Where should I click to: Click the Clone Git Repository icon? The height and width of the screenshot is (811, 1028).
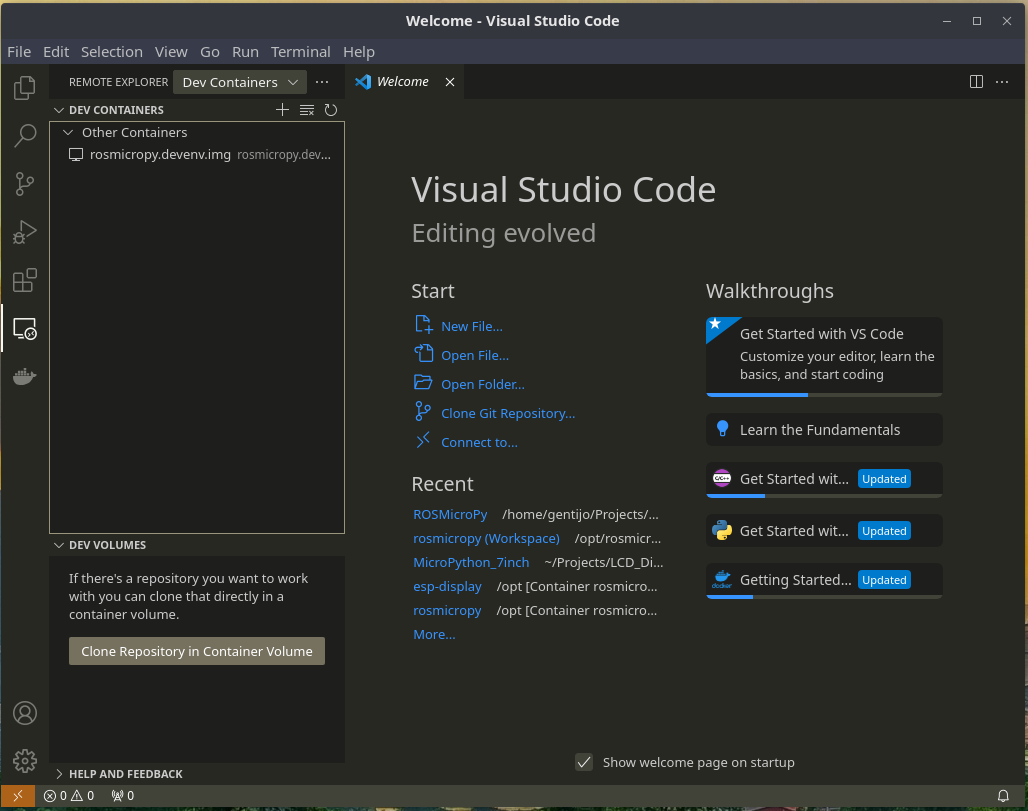pyautogui.click(x=423, y=412)
